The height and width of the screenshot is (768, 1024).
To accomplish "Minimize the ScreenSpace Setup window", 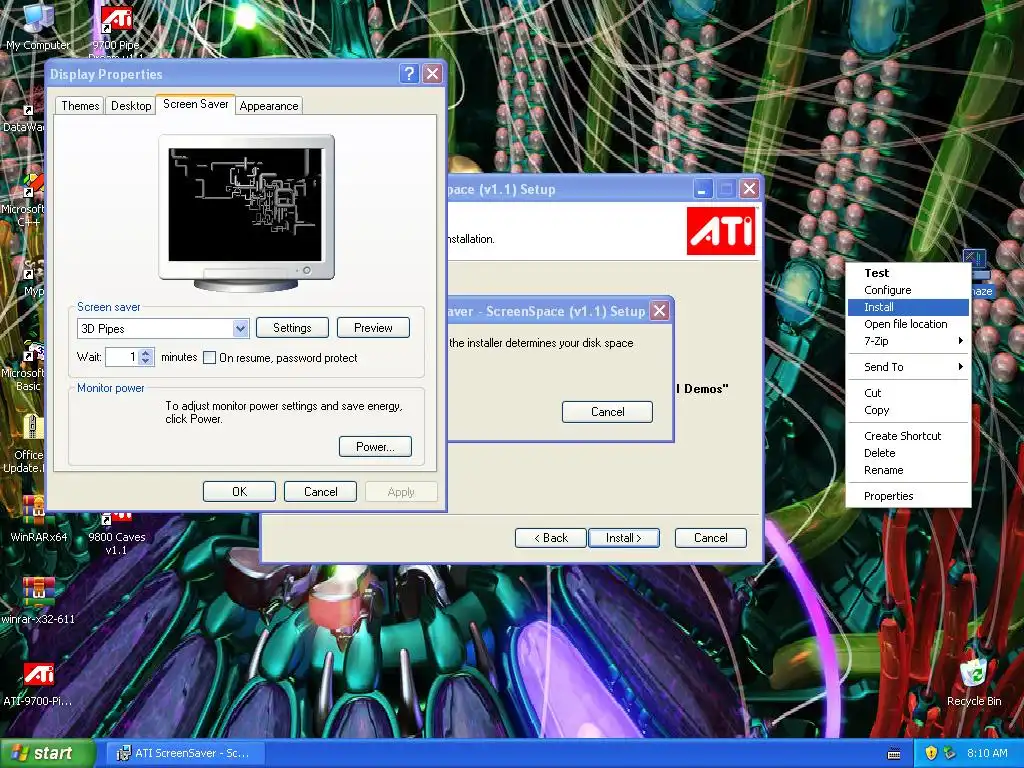I will point(702,189).
